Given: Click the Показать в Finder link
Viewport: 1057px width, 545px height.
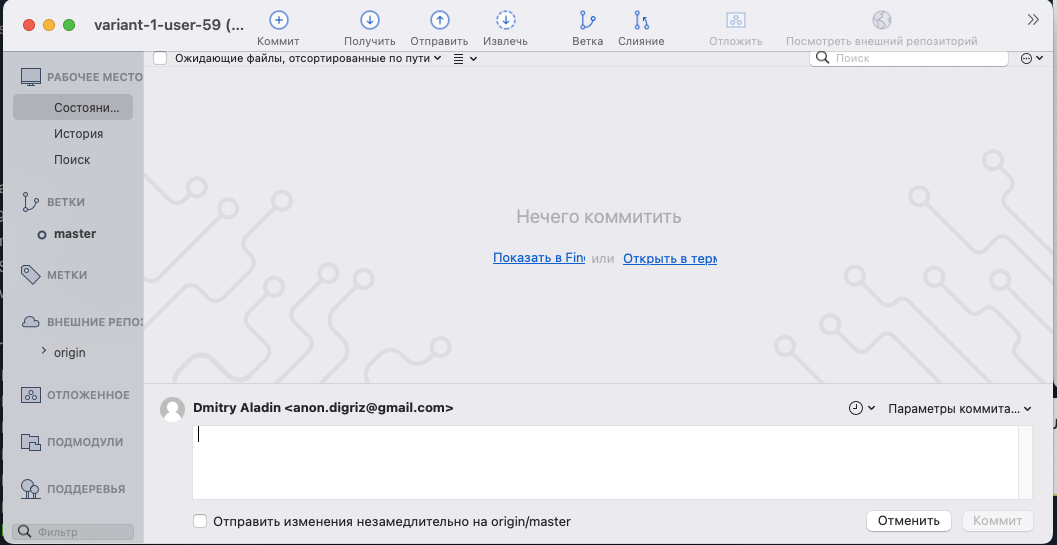Looking at the screenshot, I should [539, 258].
